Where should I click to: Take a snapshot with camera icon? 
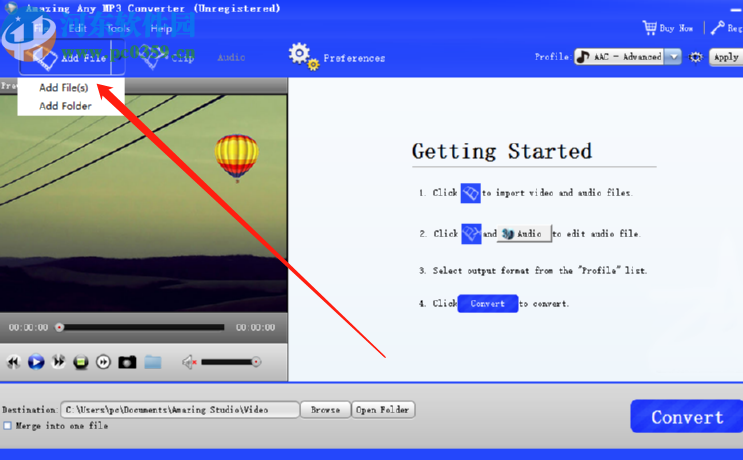point(127,362)
